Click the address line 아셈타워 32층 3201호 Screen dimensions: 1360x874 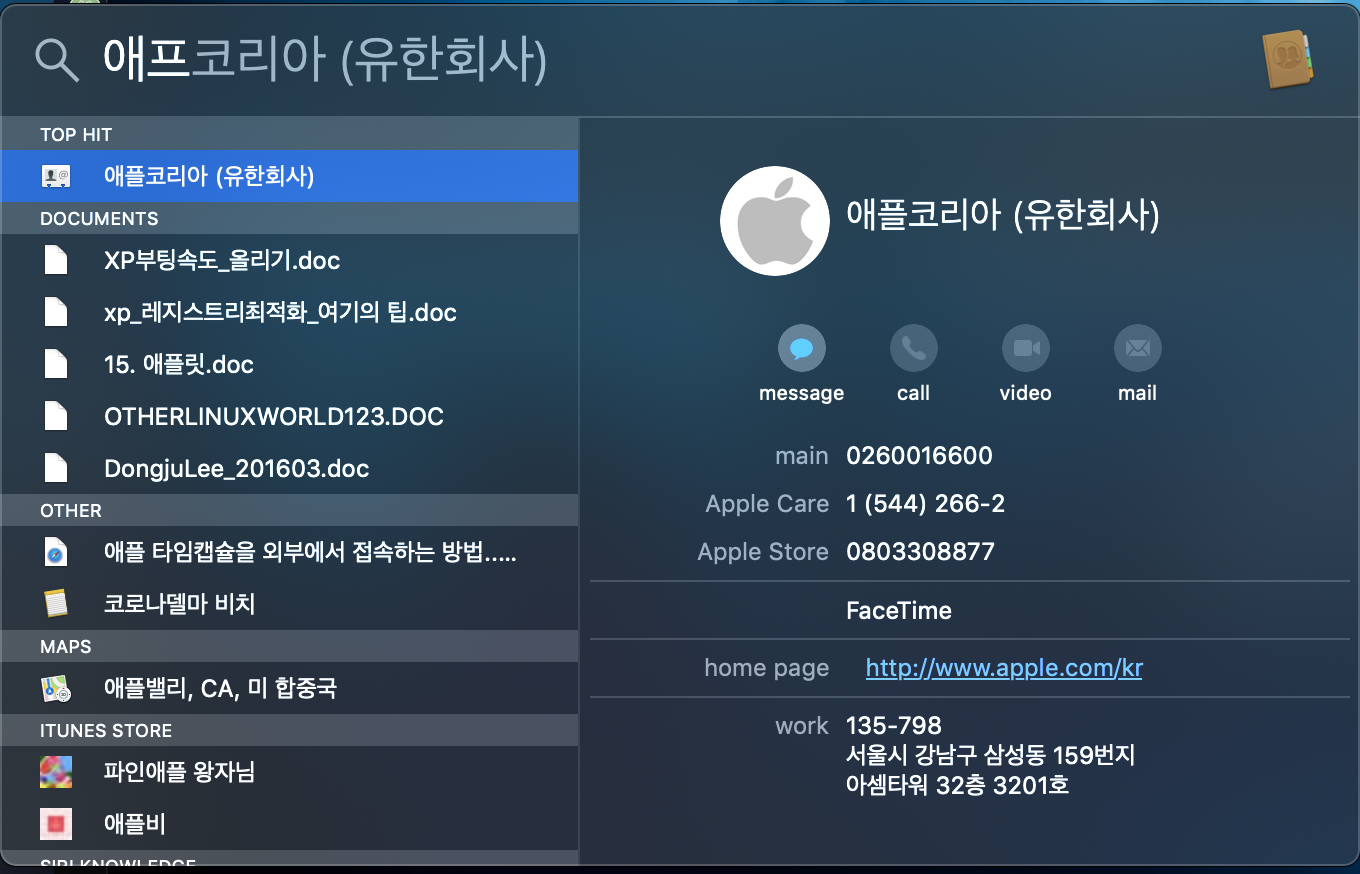(x=958, y=785)
